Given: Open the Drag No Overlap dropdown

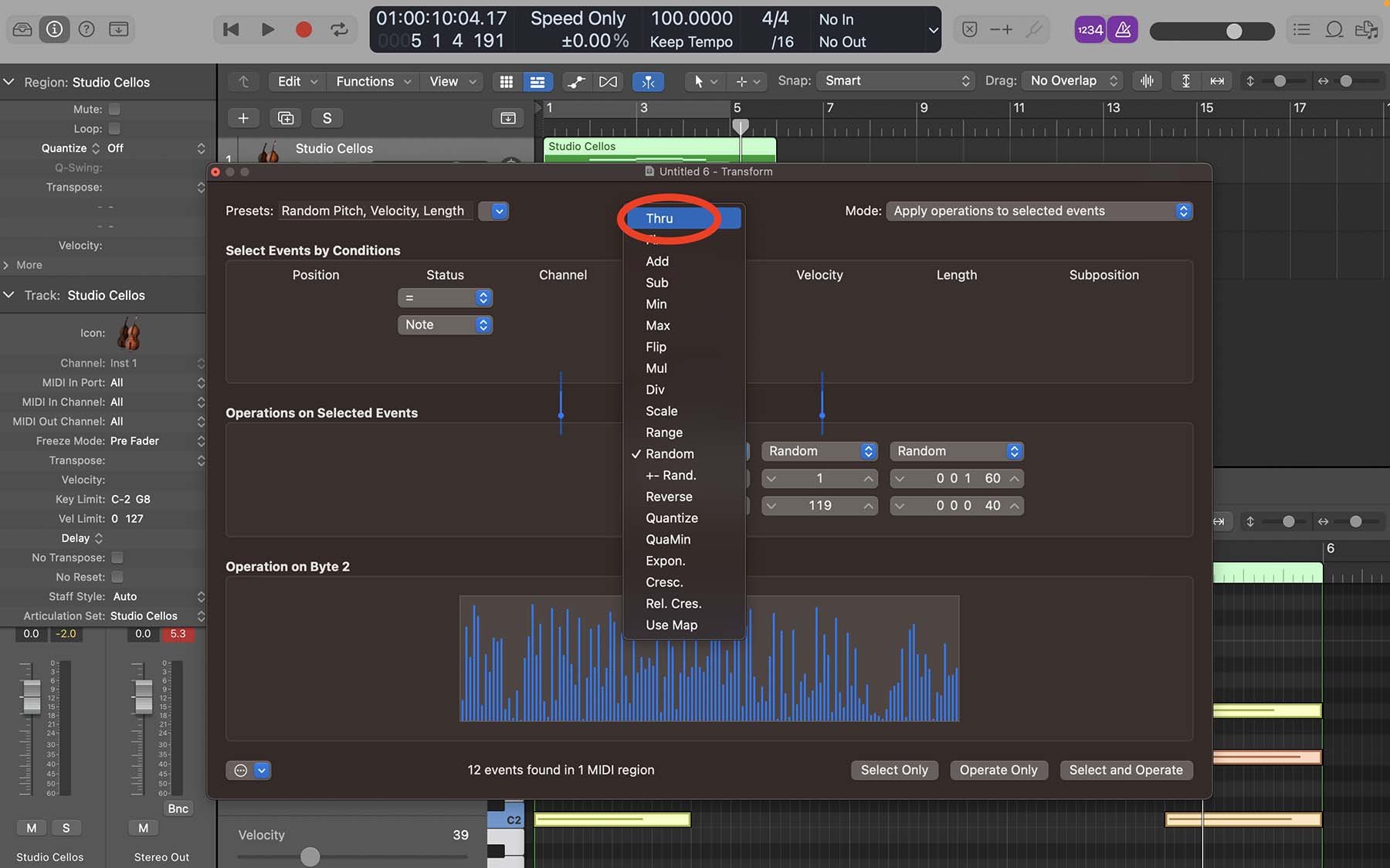Looking at the screenshot, I should click(x=1073, y=81).
